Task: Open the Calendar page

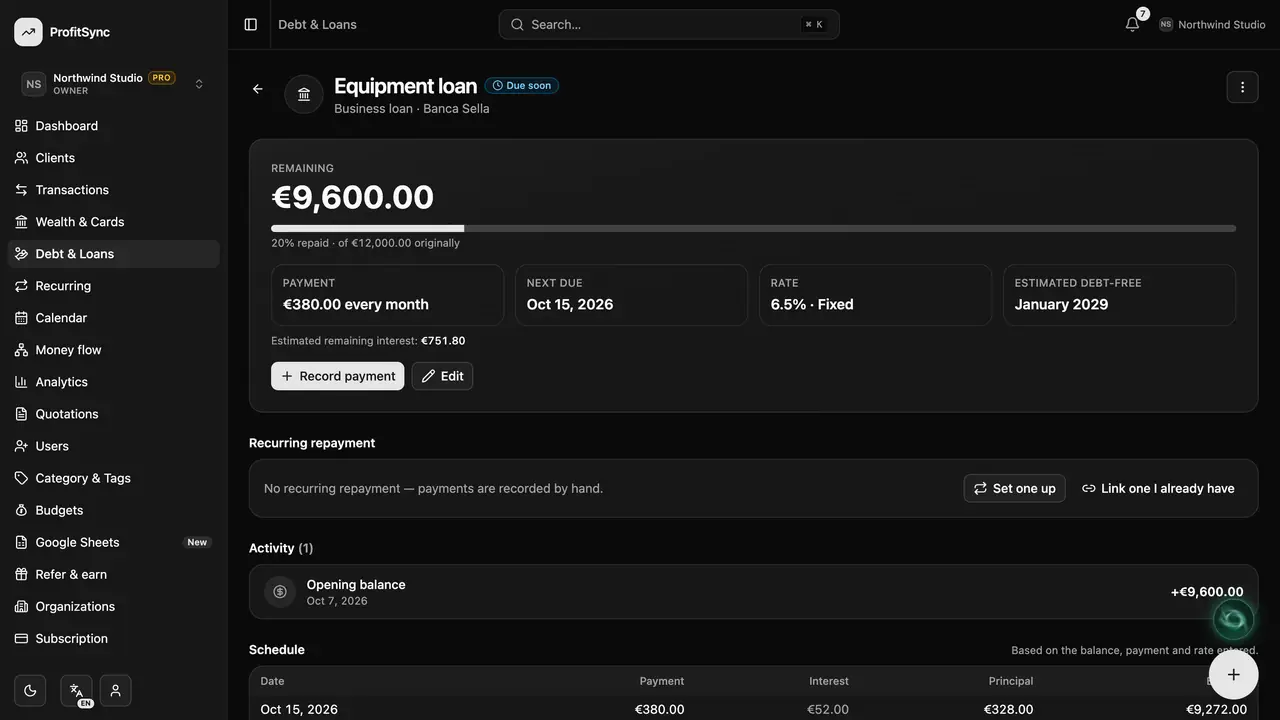Action: [x=114, y=318]
